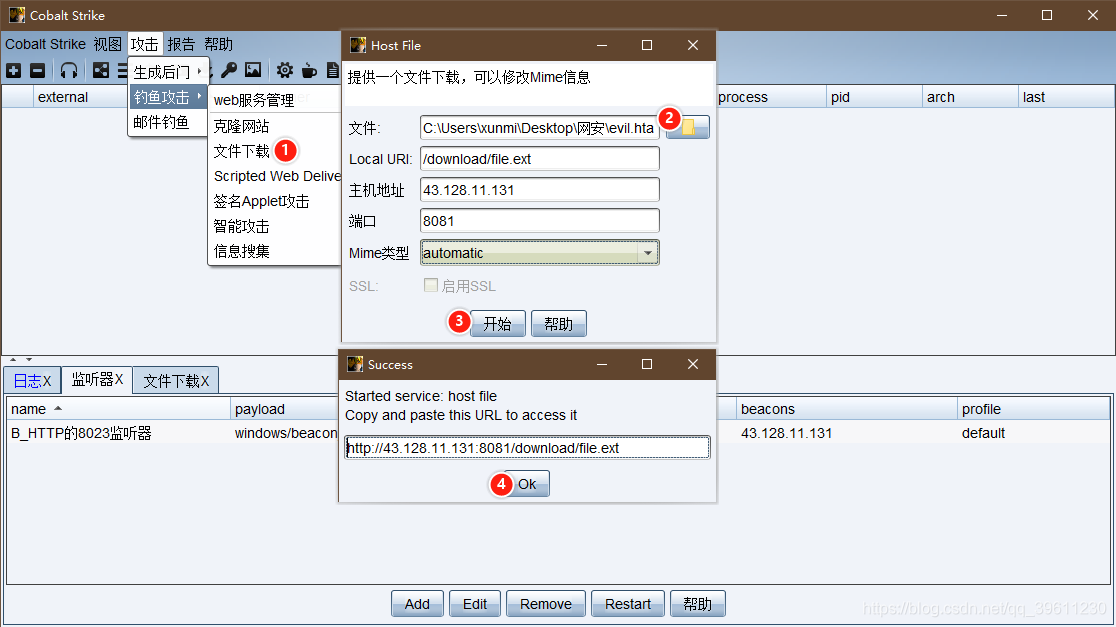Viewport: 1116px width, 627px height.
Task: Click the external column header
Action: 63,98
